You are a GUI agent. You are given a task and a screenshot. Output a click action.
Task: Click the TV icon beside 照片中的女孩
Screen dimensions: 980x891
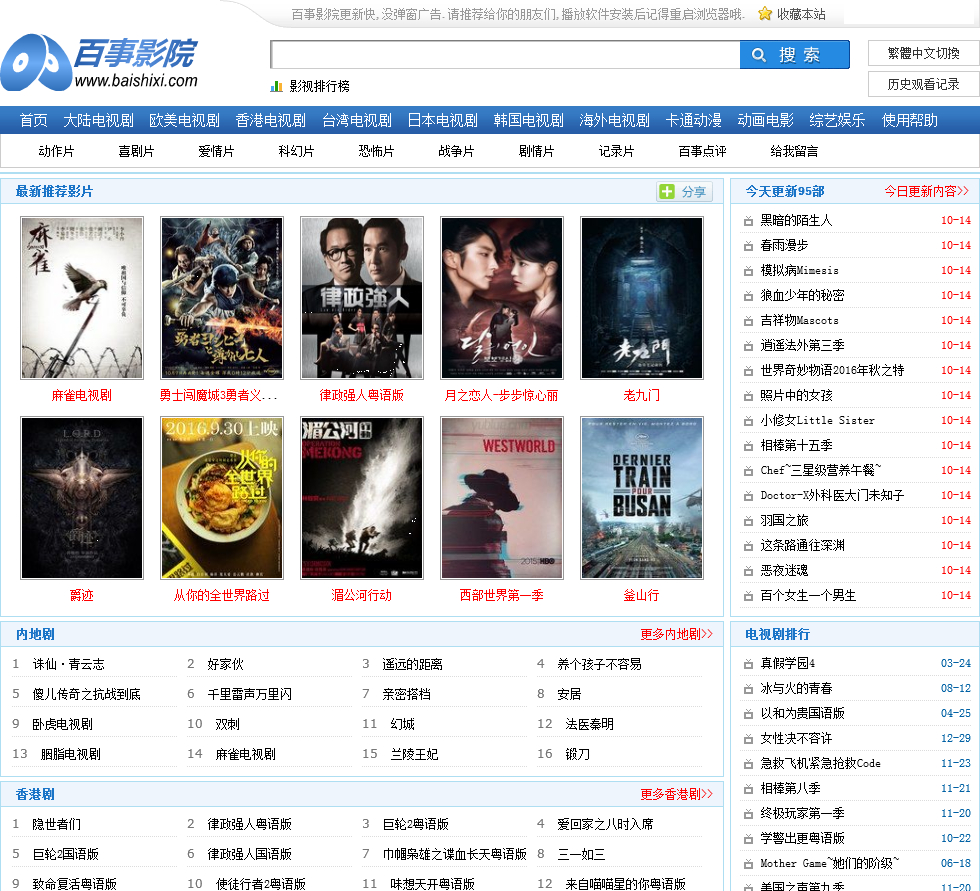coord(748,396)
